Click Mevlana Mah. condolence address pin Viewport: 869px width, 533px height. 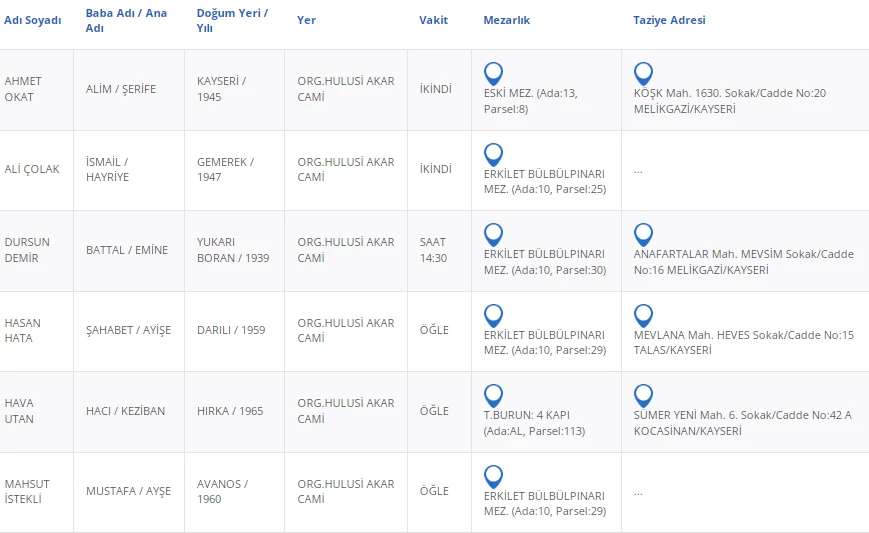point(643,315)
